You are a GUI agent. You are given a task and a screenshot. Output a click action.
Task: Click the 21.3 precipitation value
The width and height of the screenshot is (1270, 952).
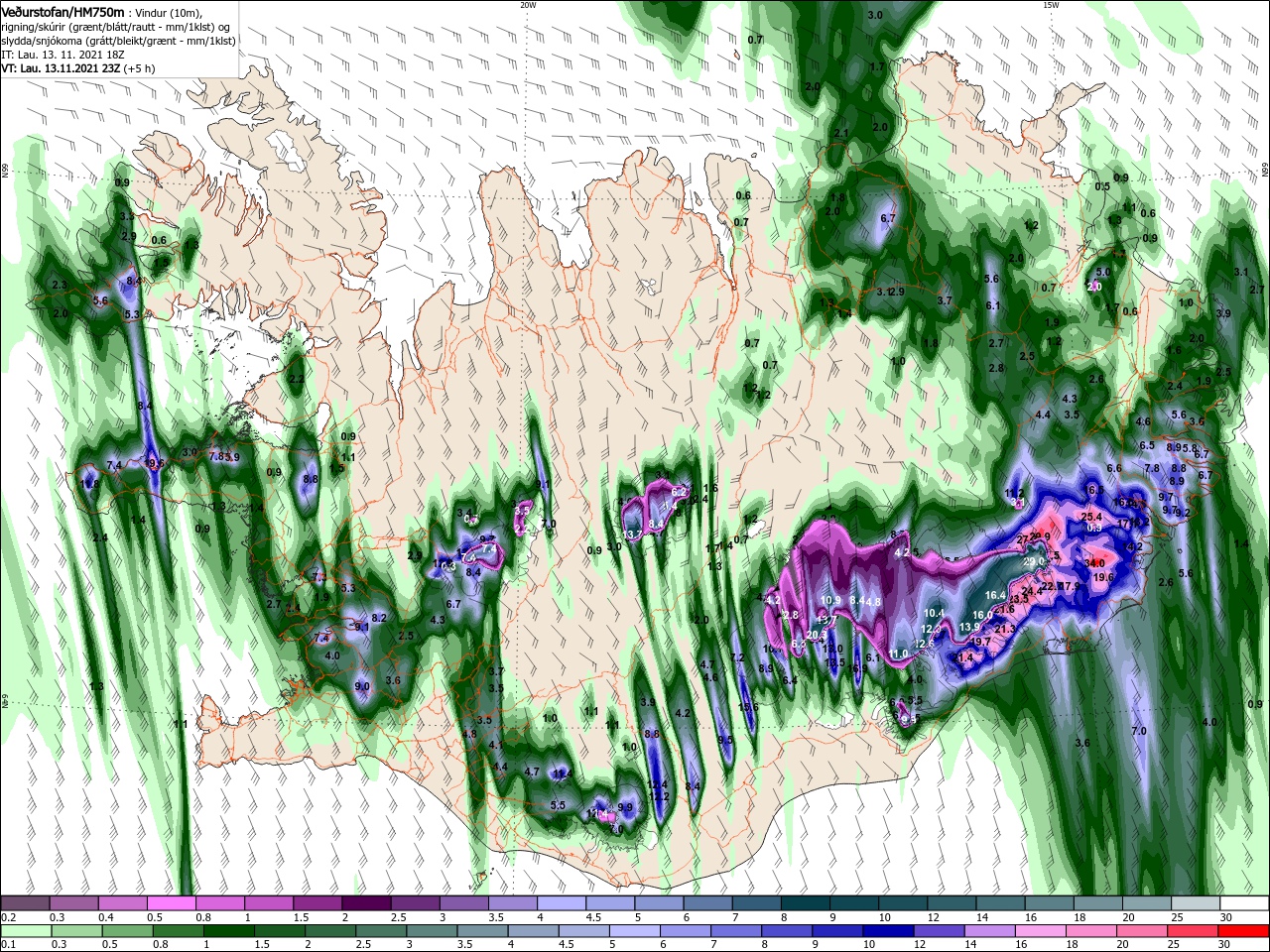pos(1005,629)
